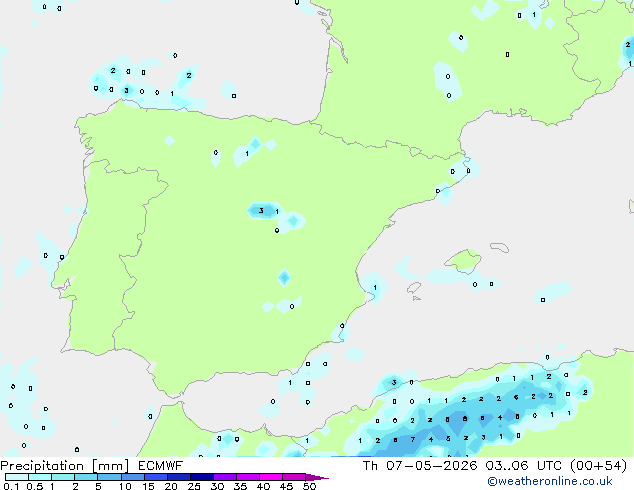Click the 'Th' weekday abbreviation
634x490 pixels.
click(370, 466)
